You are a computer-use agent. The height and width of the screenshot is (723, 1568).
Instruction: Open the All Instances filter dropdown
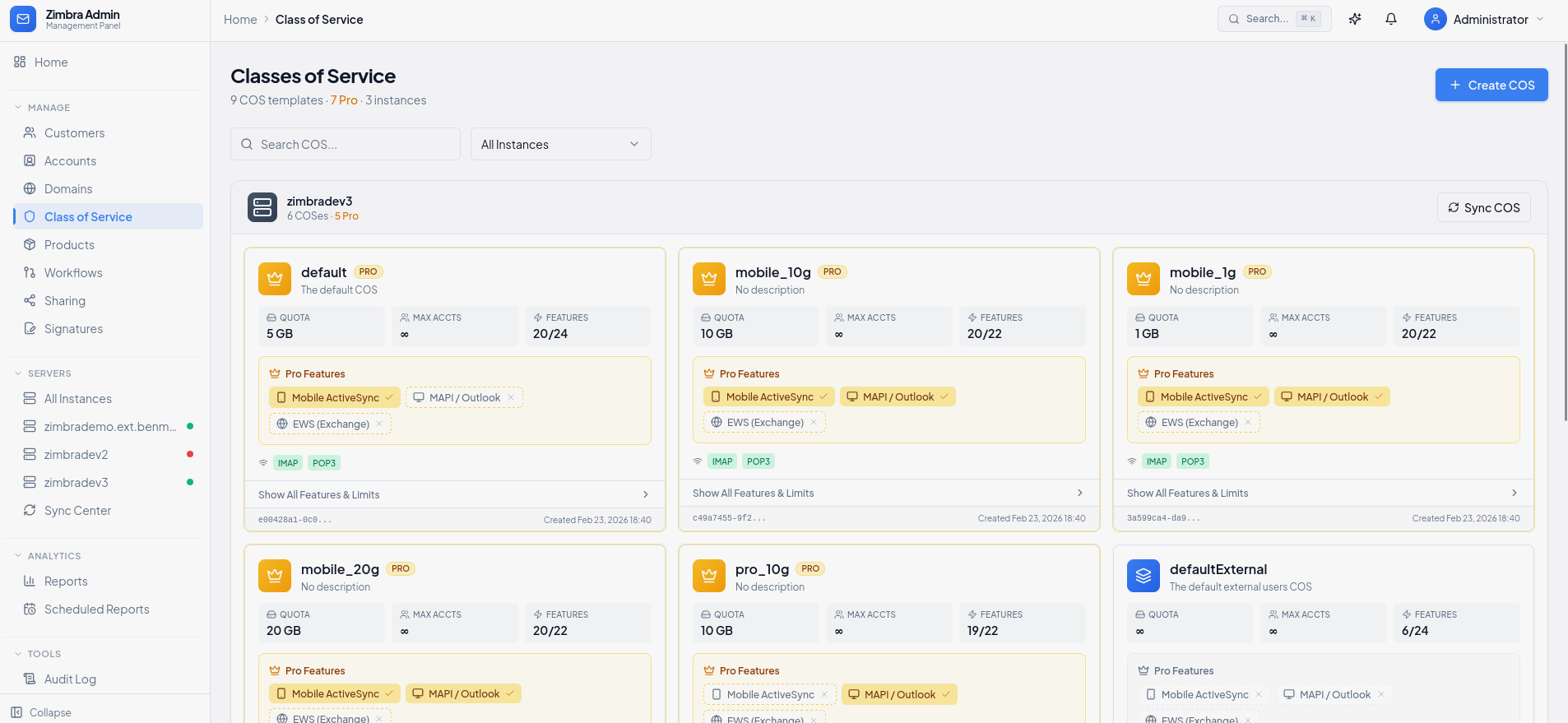[560, 144]
